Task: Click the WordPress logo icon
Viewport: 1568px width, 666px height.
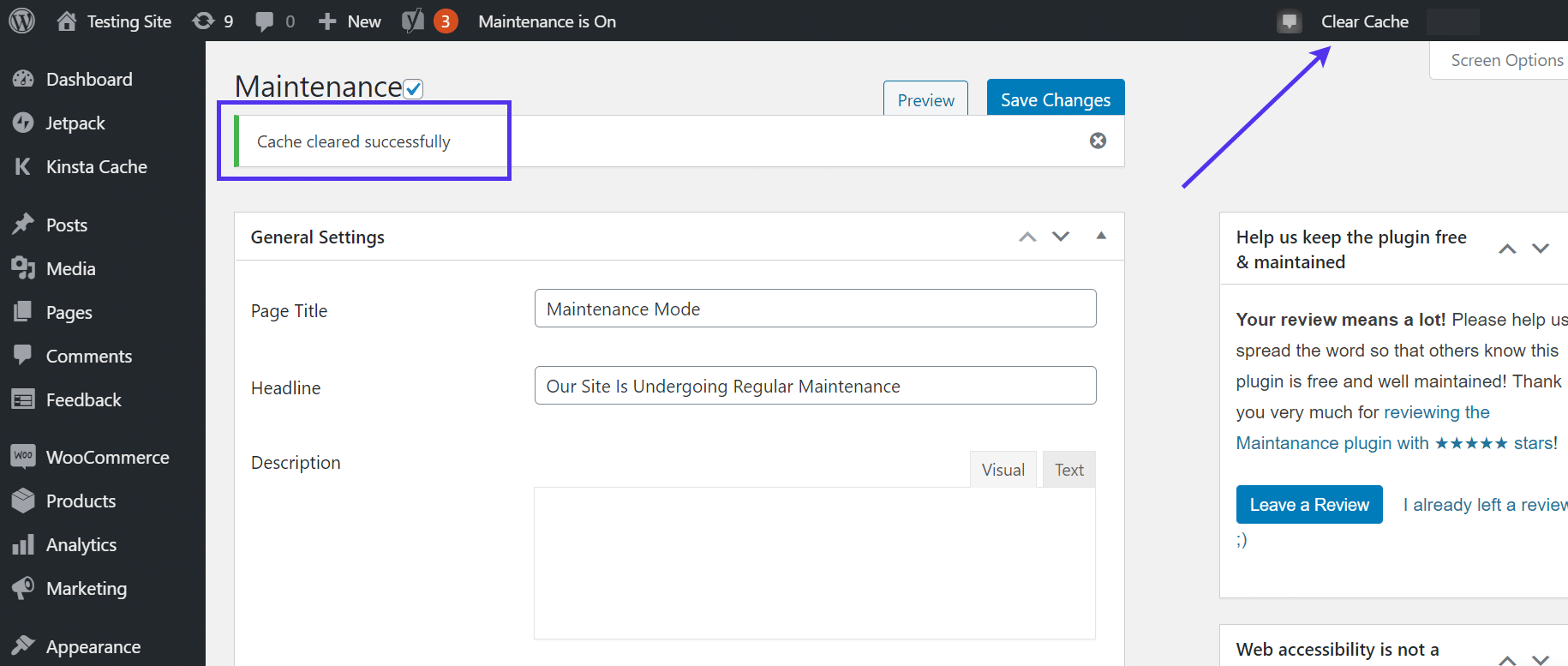Action: coord(21,21)
